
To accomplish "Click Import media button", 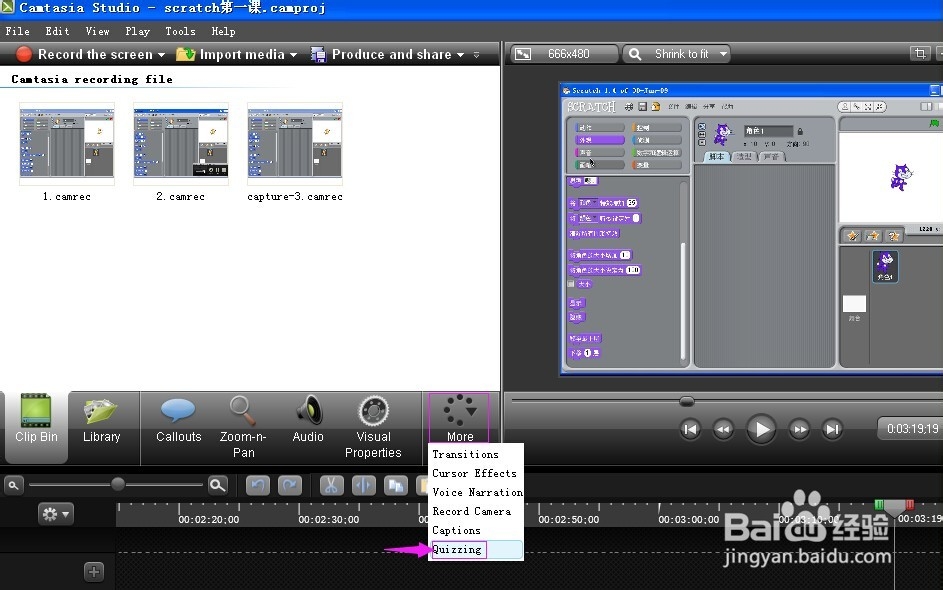I will [x=230, y=54].
